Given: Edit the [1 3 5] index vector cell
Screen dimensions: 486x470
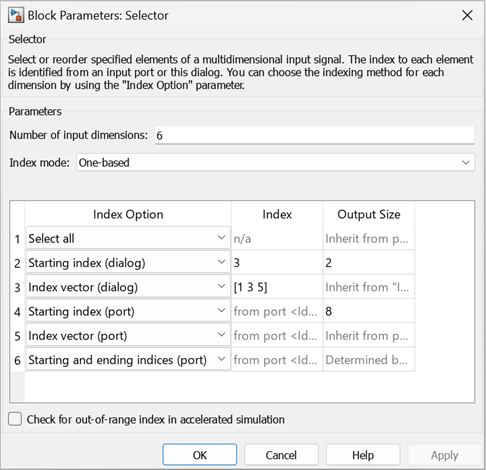Looking at the screenshot, I should (277, 287).
